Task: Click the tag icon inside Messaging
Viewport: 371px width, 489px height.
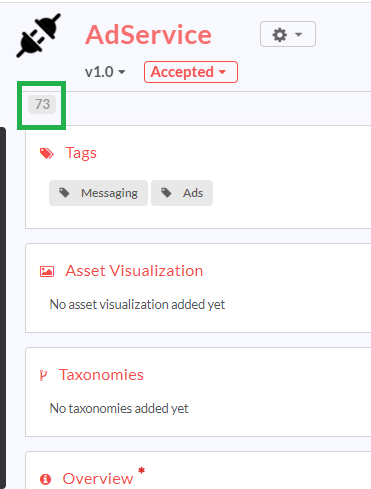Action: point(64,193)
